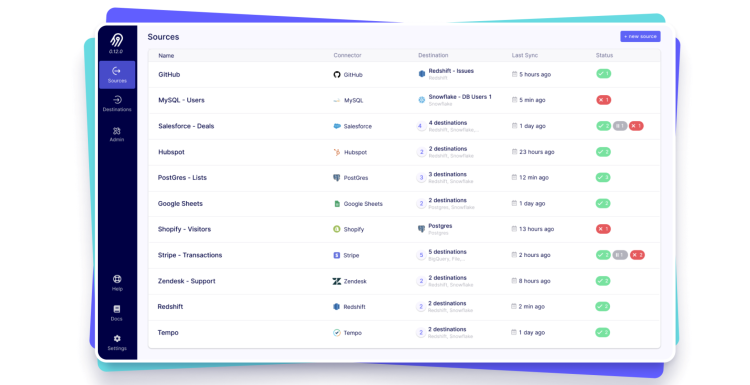Click the new source button
This screenshot has height=385, width=750.
(640, 36)
